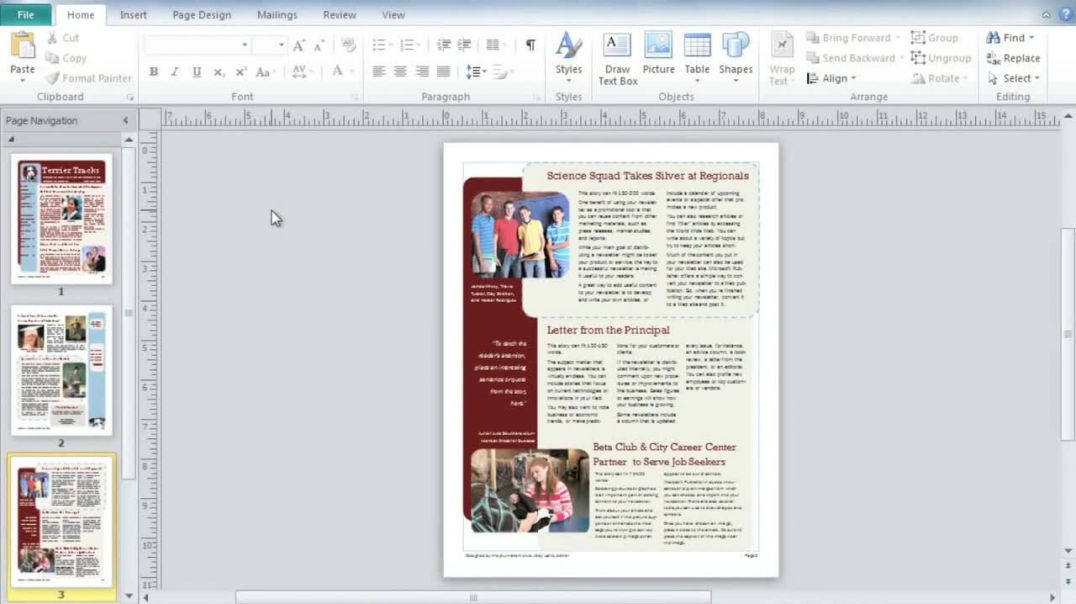Open the font size dropdown
Screen dimensions: 1076x604
281,45
